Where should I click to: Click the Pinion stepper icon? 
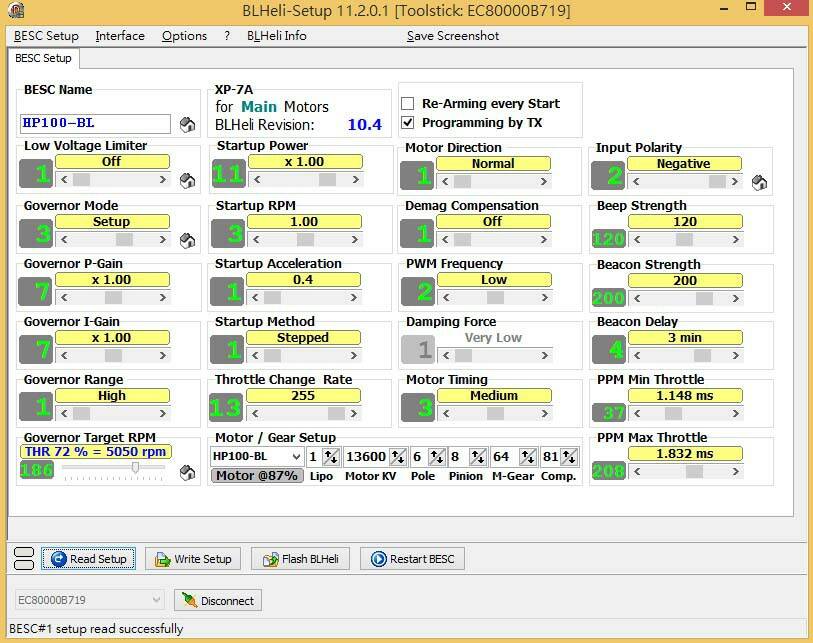coord(477,457)
